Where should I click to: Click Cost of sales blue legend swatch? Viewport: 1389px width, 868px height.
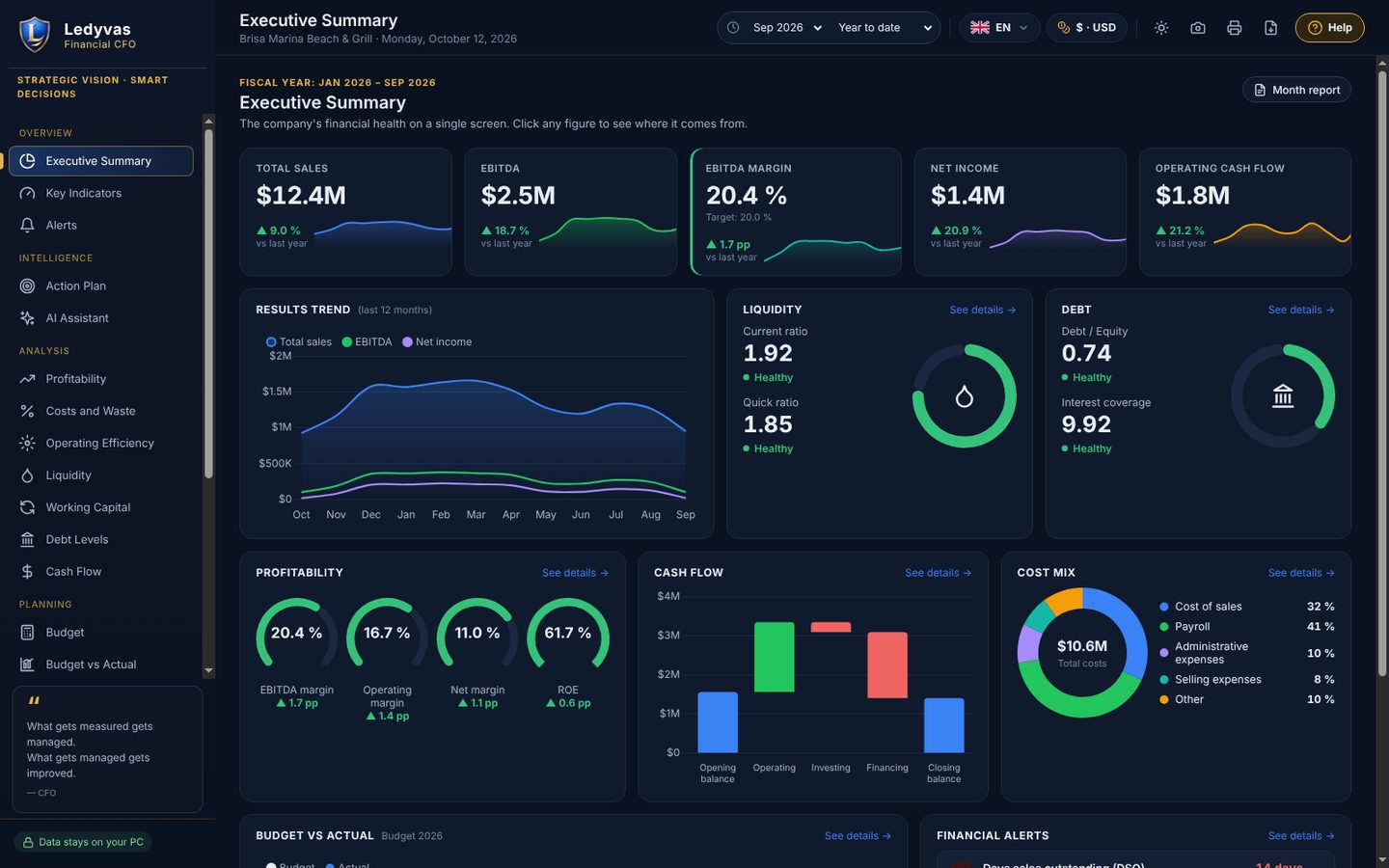[1164, 607]
